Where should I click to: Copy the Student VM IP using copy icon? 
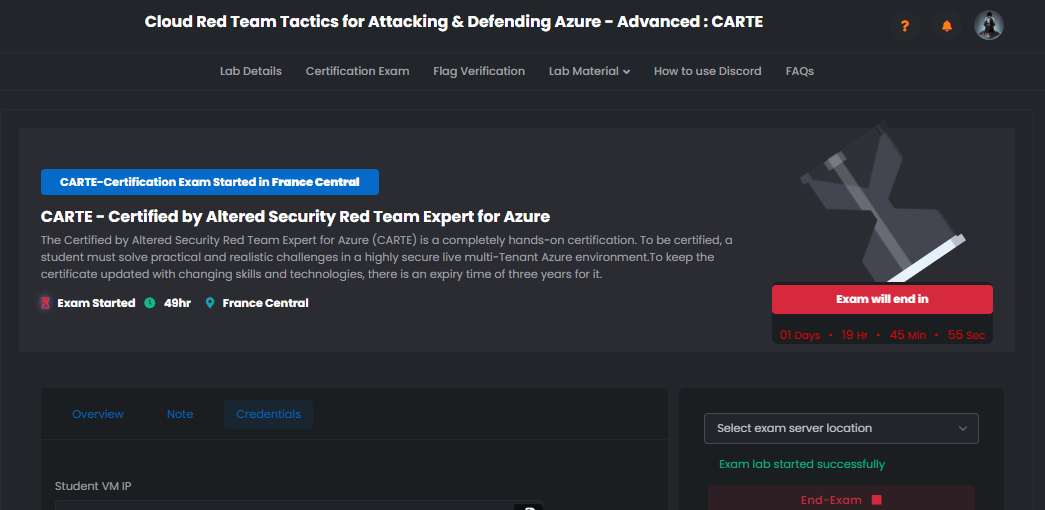click(x=531, y=507)
